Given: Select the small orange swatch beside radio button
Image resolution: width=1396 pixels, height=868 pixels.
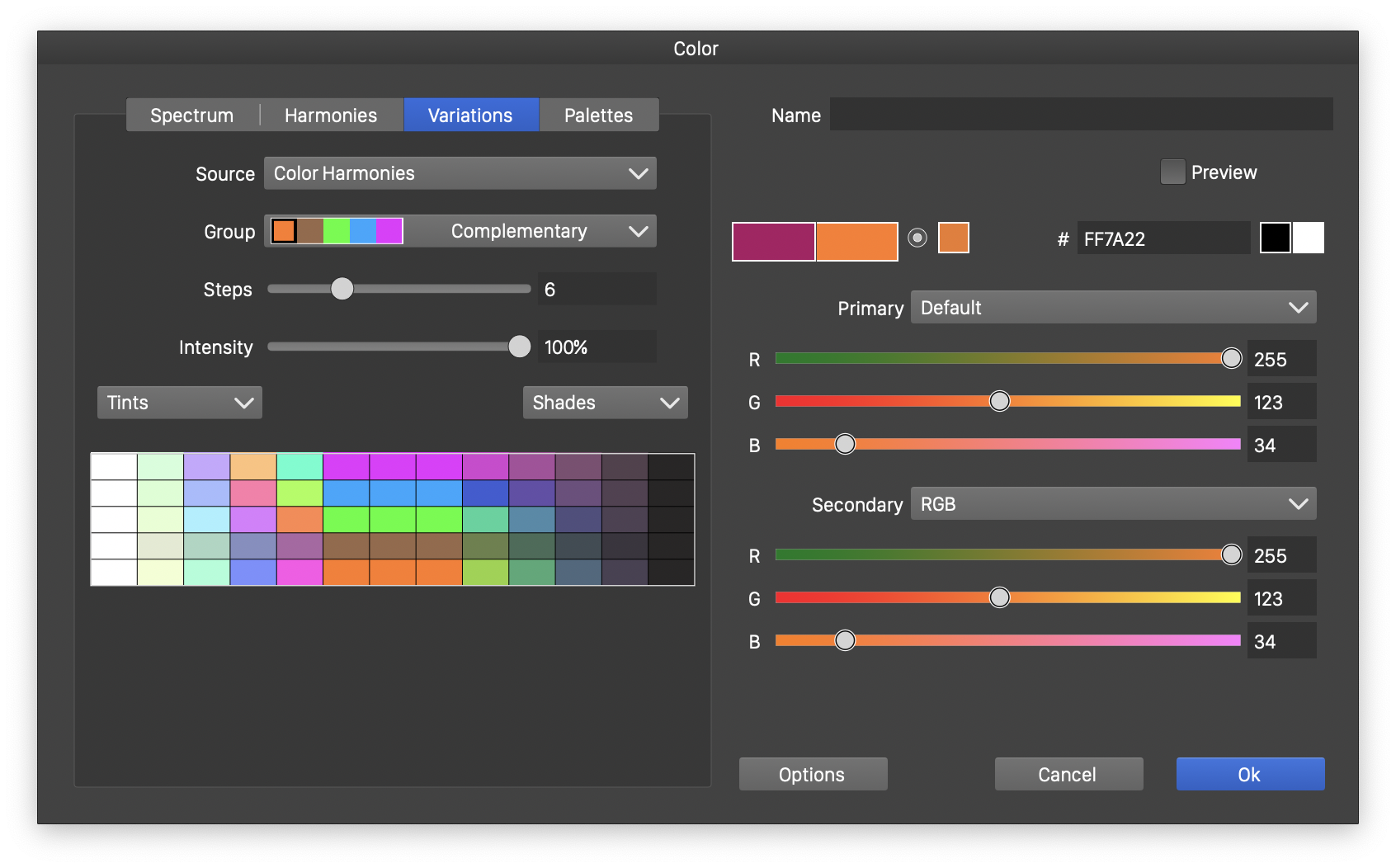Looking at the screenshot, I should (x=953, y=238).
